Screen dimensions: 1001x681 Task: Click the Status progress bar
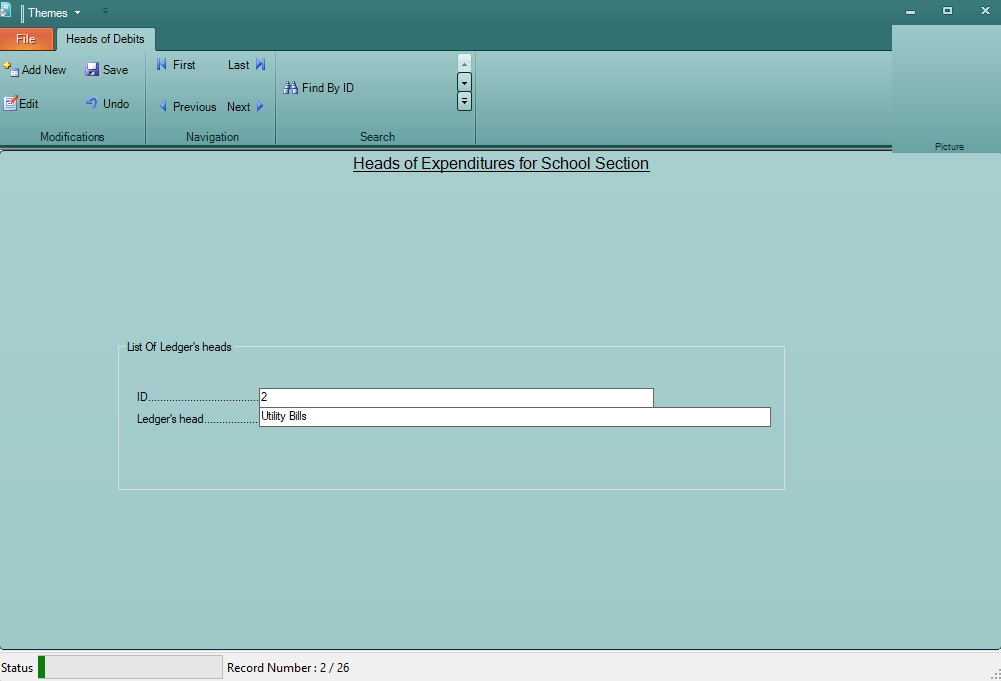click(x=130, y=666)
